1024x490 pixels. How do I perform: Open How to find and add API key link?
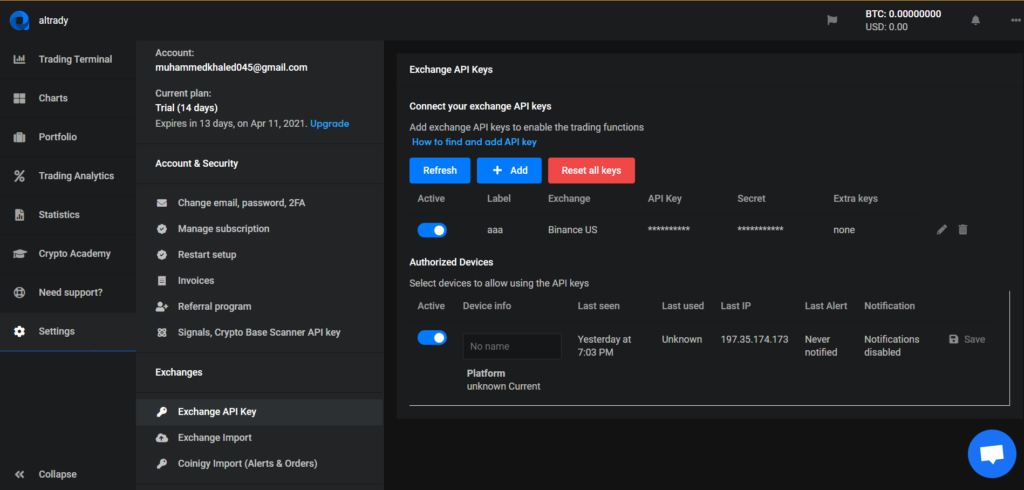[x=475, y=142]
